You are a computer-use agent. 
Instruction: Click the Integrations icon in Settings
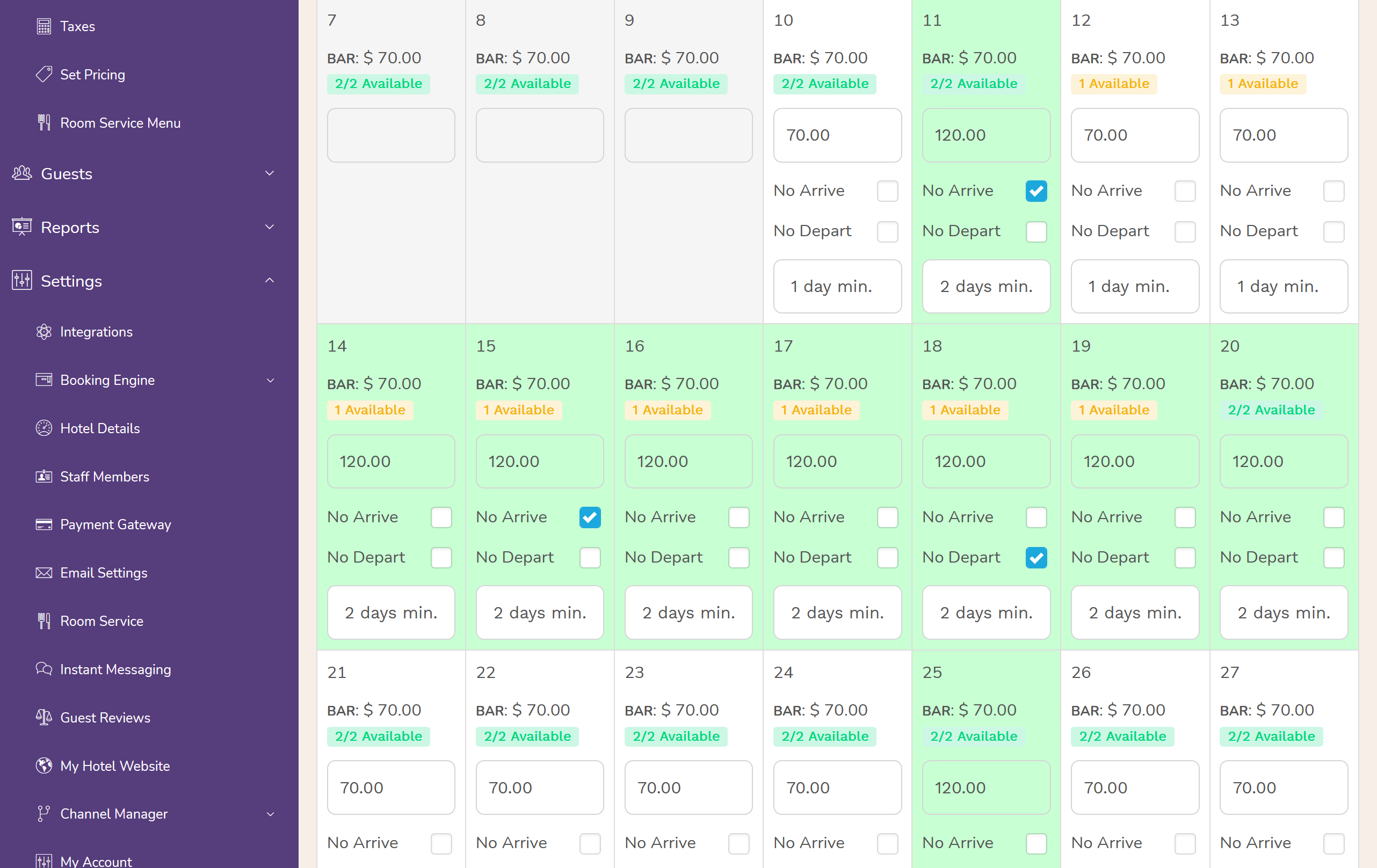click(x=44, y=331)
